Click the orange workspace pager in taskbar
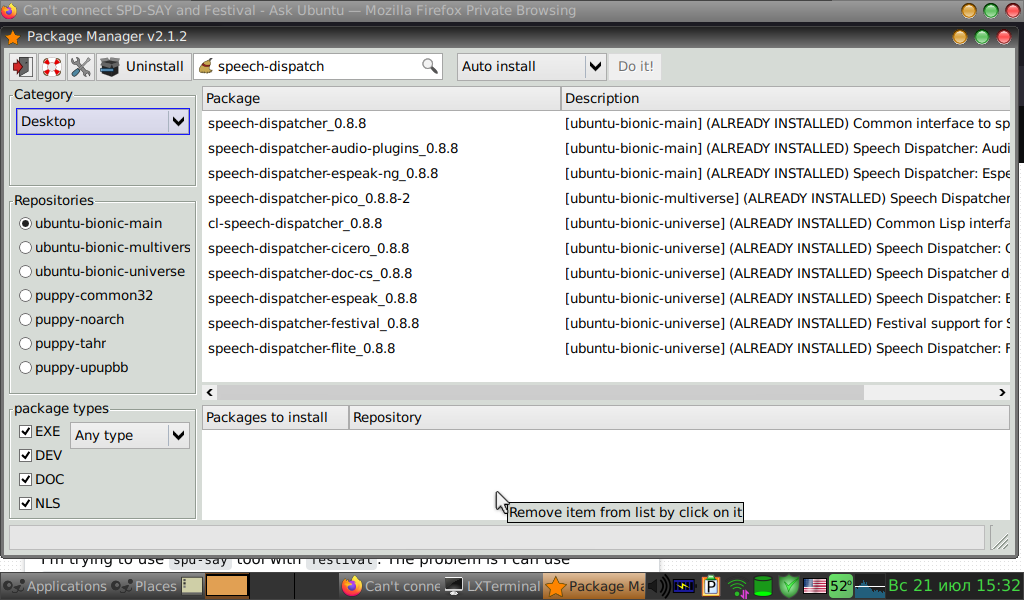 (x=227, y=586)
